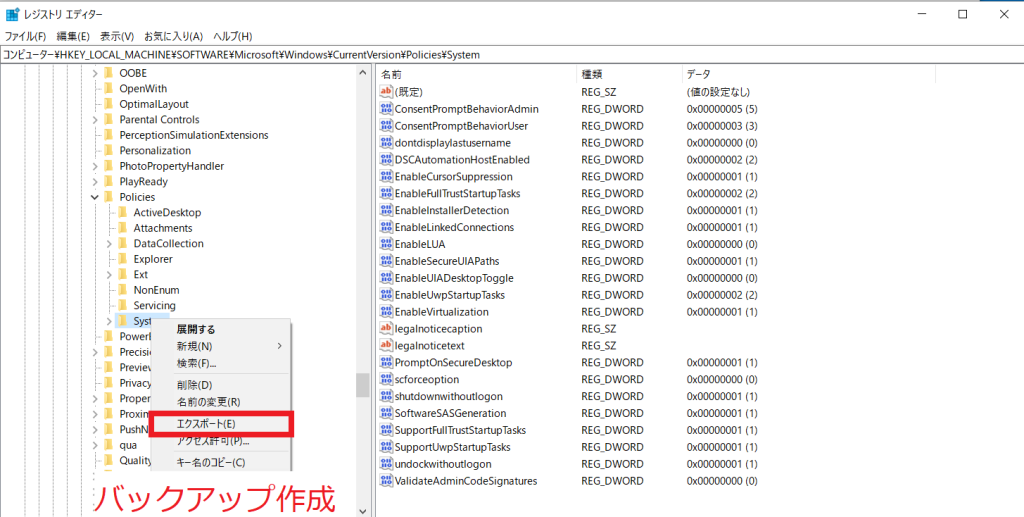Click the string icon beside legalnoticecaption
This screenshot has width=1024, height=517.
click(x=386, y=329)
